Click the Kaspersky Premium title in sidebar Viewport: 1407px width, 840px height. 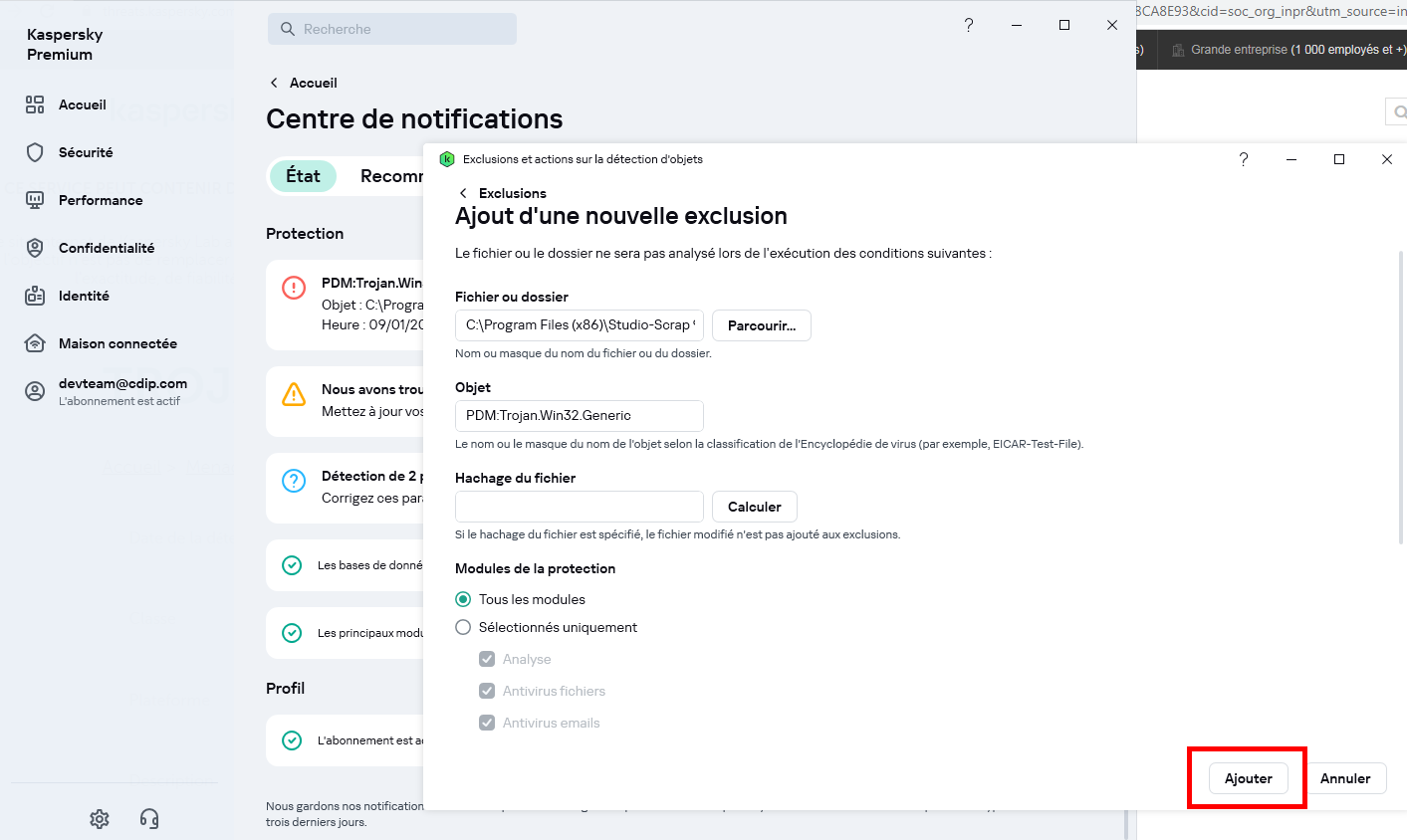tap(65, 45)
